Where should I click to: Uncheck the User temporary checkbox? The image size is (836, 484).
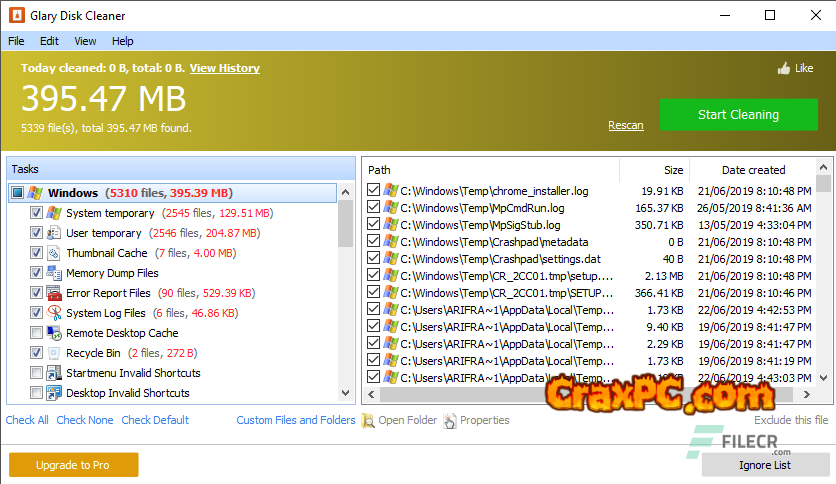coord(36,233)
